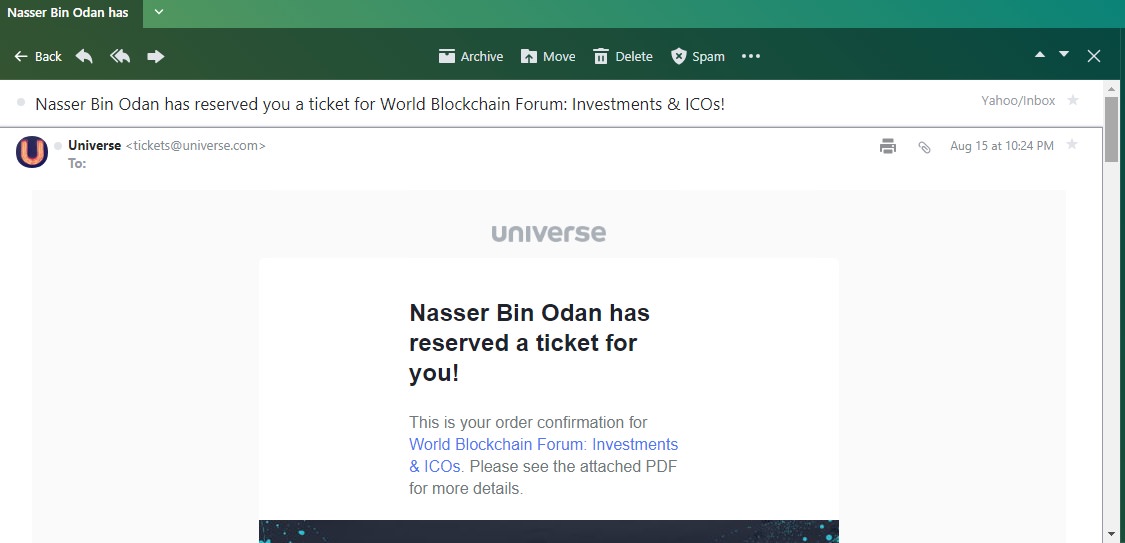This screenshot has height=543, width=1125.
Task: Open World Blockchain Forum: Investments & ICOs link
Action: tap(543, 455)
